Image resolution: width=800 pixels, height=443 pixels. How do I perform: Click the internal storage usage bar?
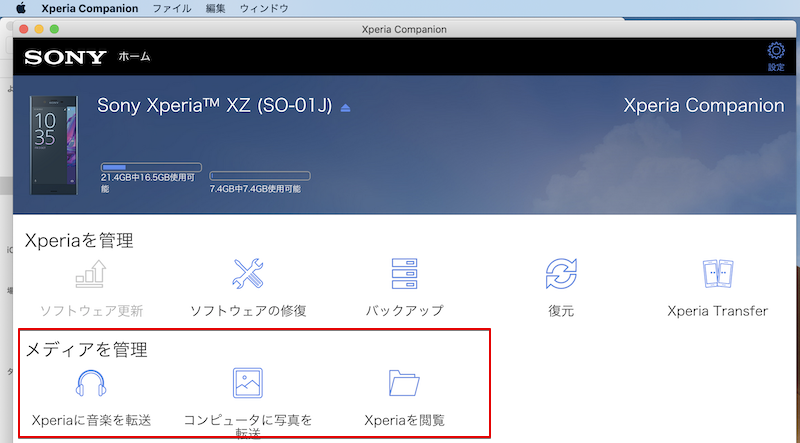[x=151, y=167]
